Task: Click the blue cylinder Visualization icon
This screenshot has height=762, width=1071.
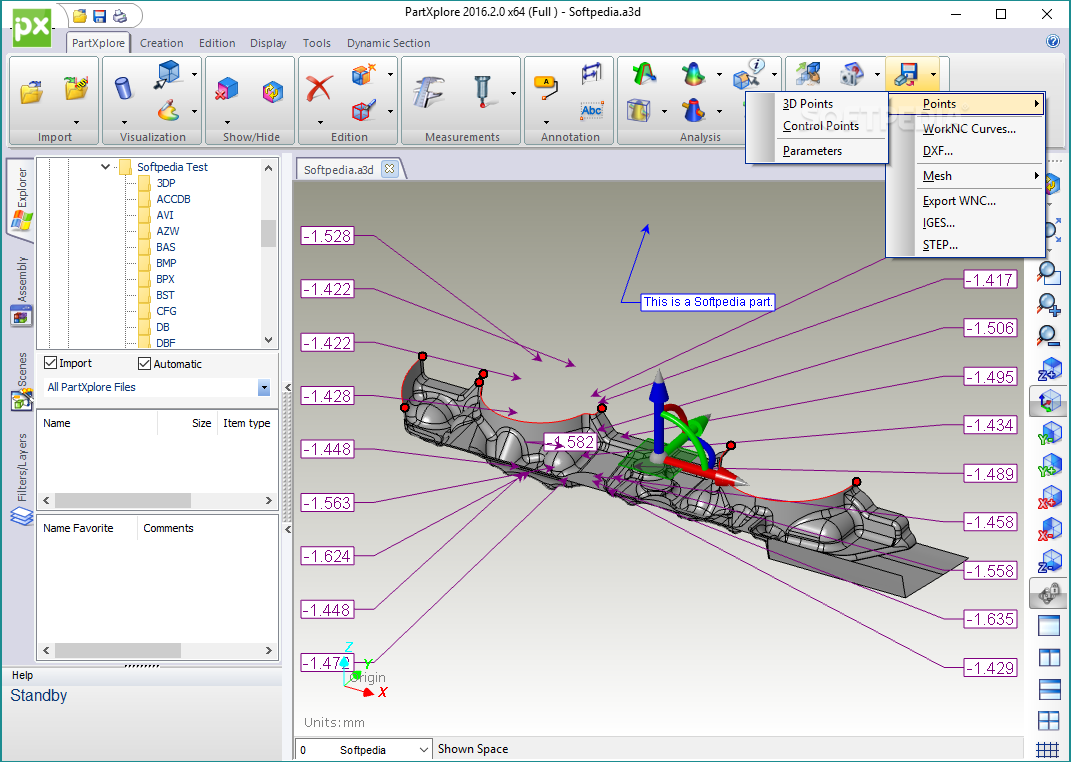Action: pyautogui.click(x=124, y=87)
